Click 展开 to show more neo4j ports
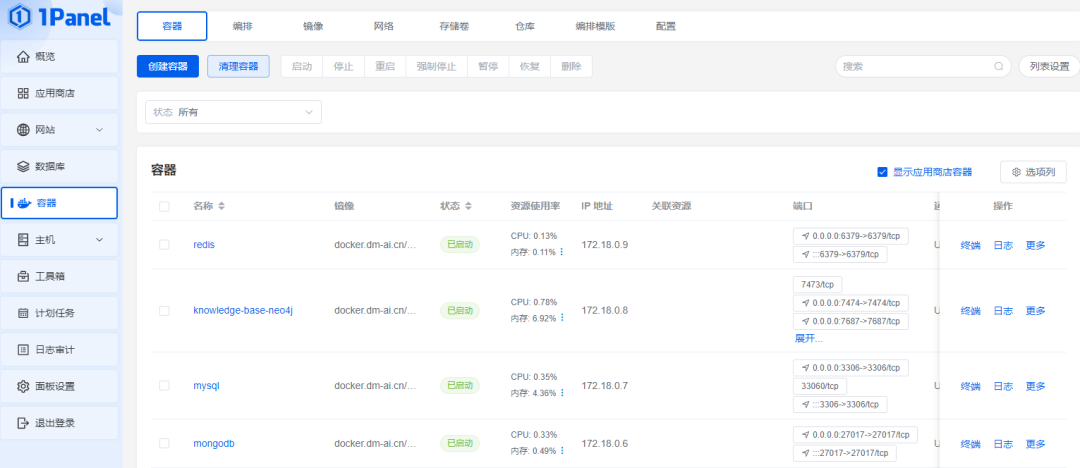Image resolution: width=1080 pixels, height=468 pixels. tap(808, 338)
